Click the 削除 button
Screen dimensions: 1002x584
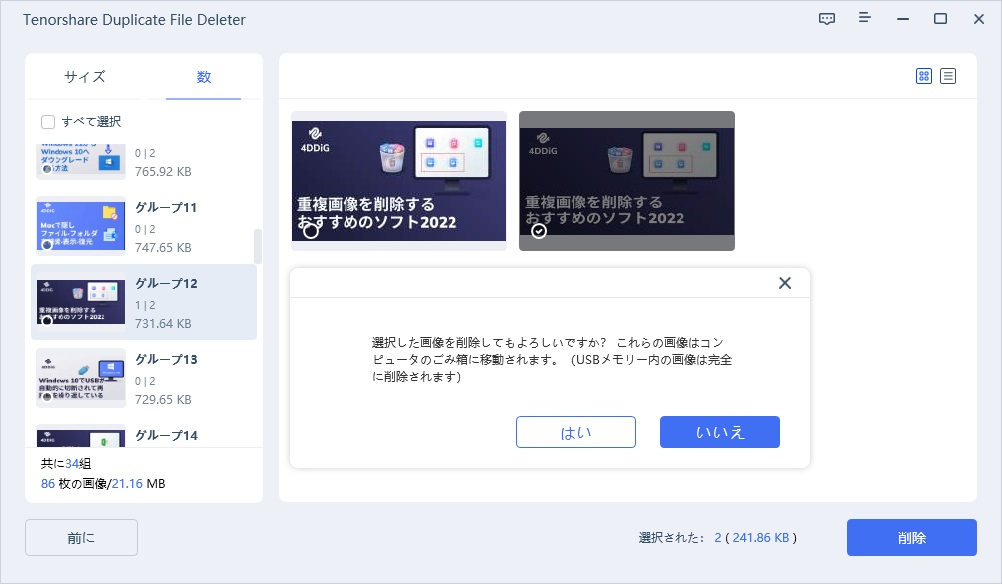[911, 538]
